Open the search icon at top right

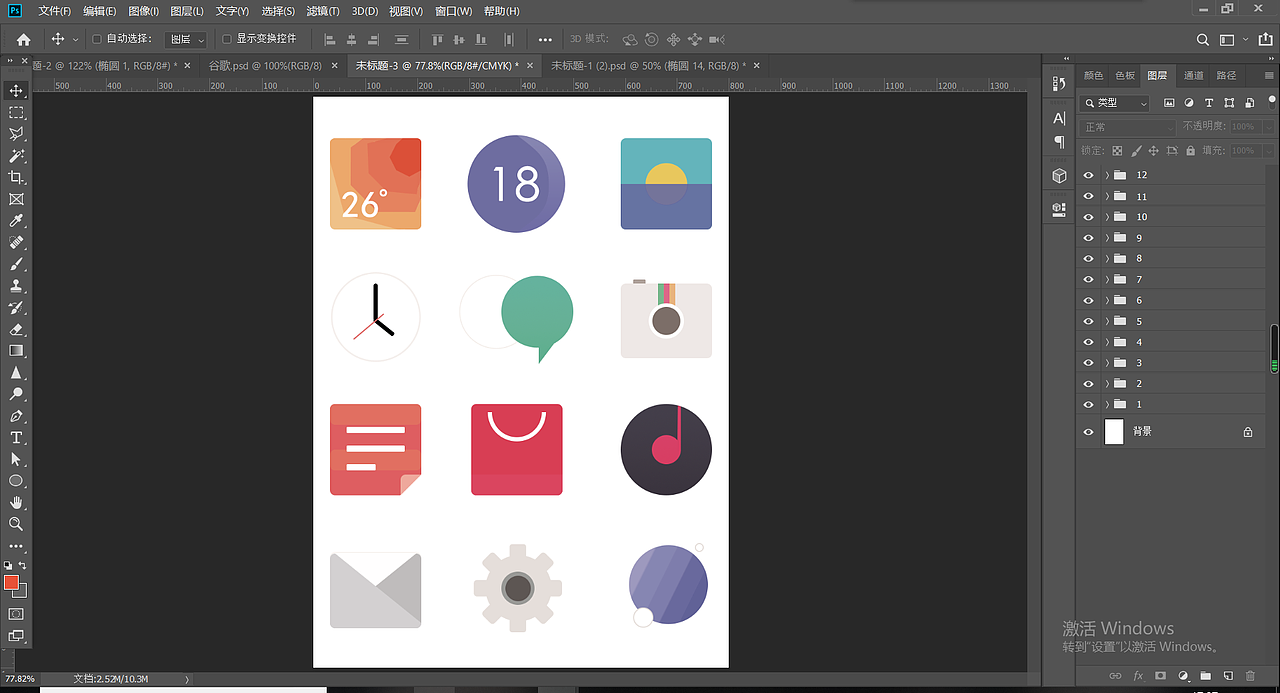tap(1203, 40)
